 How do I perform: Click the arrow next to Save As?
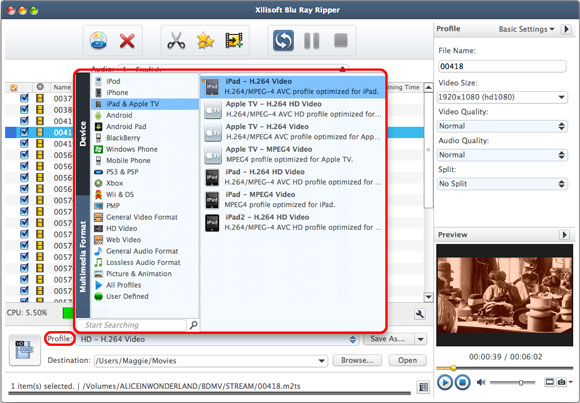pyautogui.click(x=421, y=339)
